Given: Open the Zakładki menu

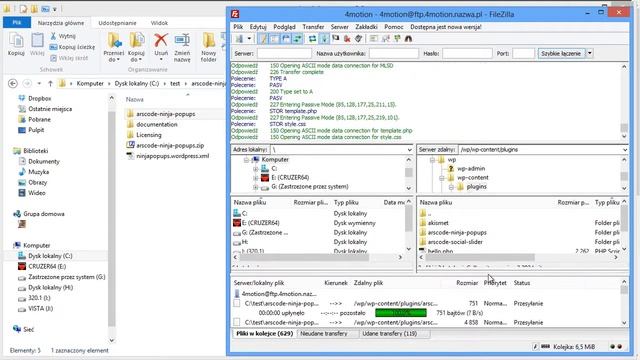Looking at the screenshot, I should tap(367, 27).
